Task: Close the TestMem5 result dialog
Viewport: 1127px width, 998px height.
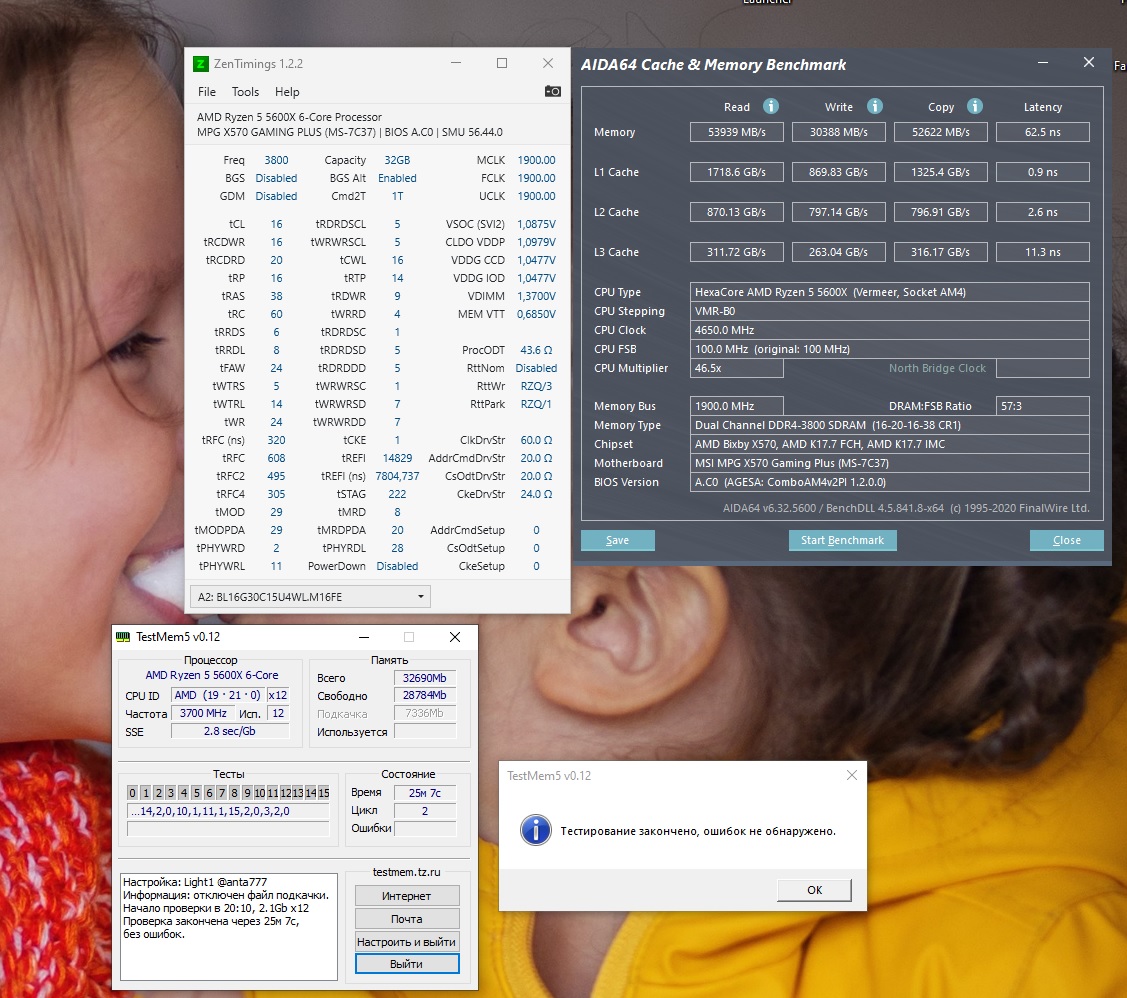Action: click(852, 775)
